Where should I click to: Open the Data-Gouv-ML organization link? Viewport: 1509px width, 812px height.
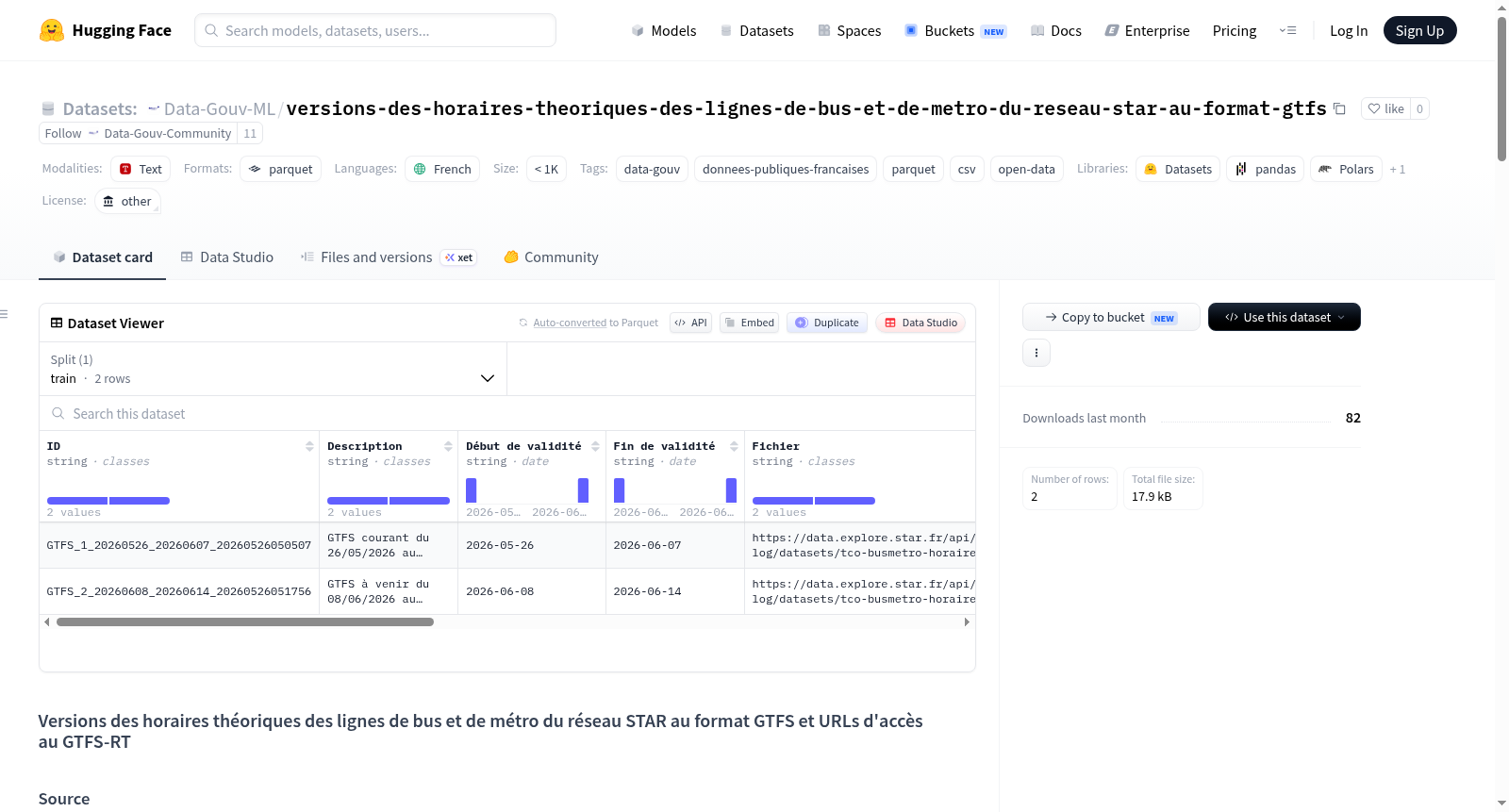point(220,108)
